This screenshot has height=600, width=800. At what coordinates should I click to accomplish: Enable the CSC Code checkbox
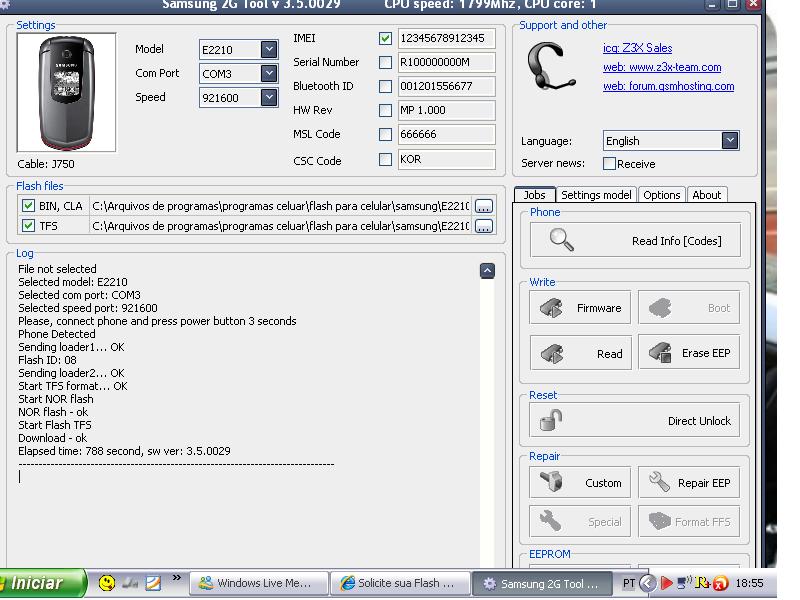[385, 159]
